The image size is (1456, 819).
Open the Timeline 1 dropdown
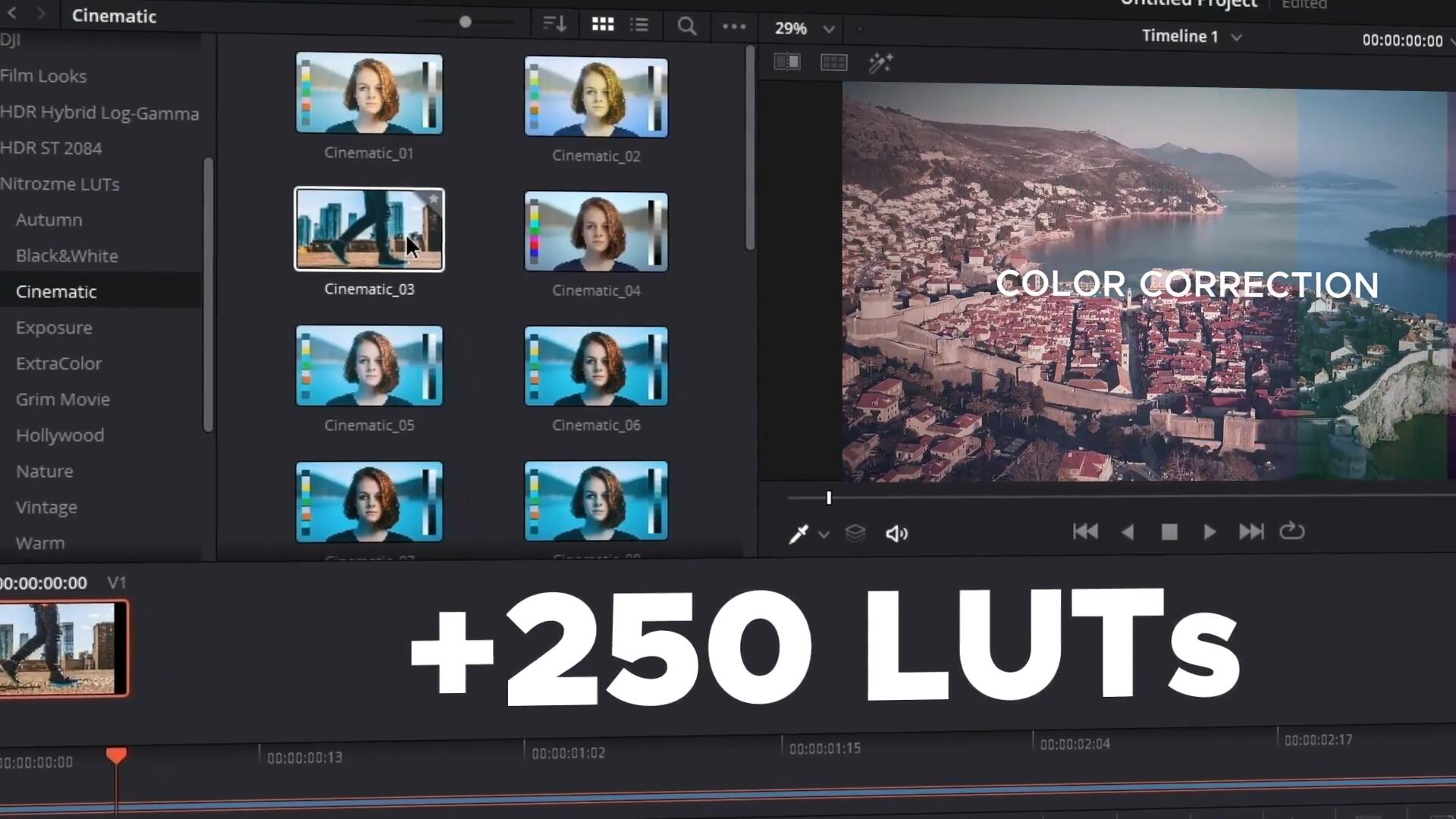tap(1236, 37)
